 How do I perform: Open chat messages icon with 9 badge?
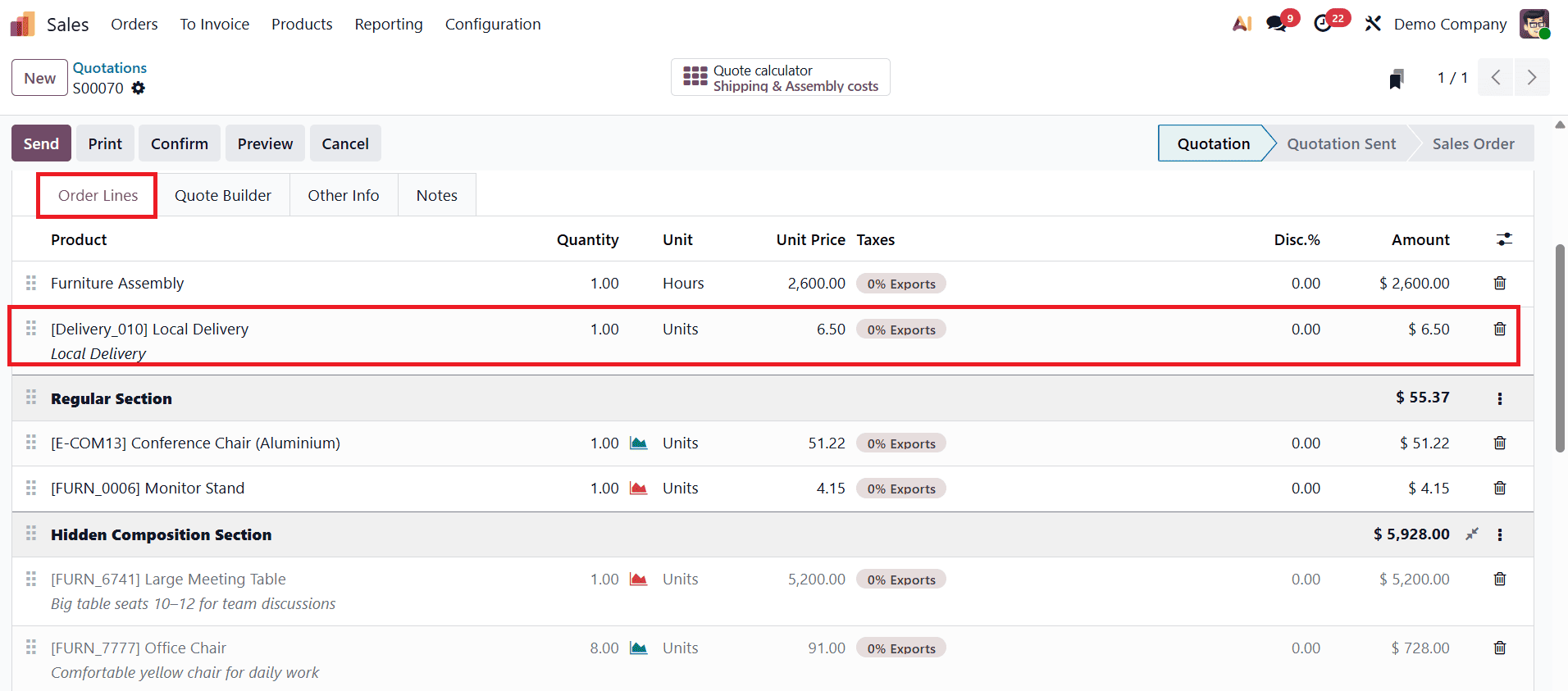click(x=1277, y=24)
